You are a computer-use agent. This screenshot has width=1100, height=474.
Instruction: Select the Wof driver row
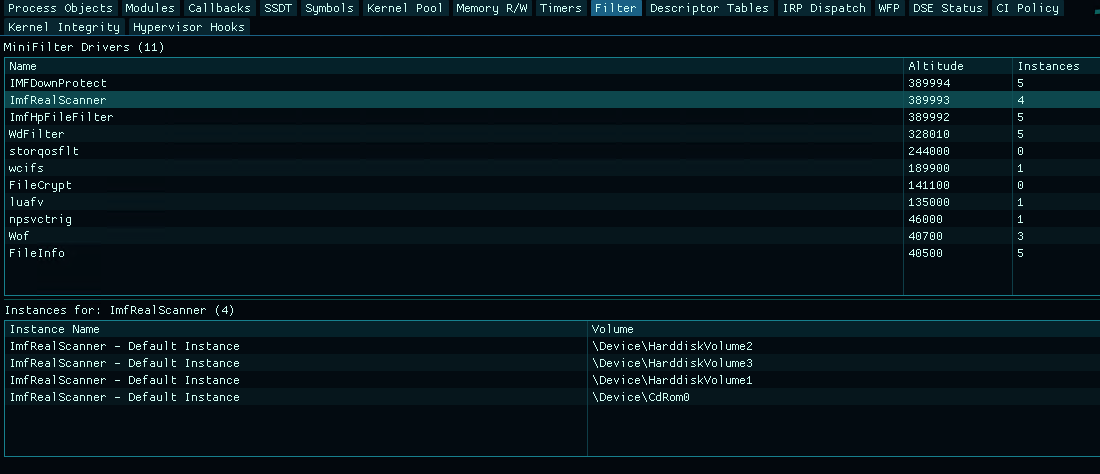553,236
